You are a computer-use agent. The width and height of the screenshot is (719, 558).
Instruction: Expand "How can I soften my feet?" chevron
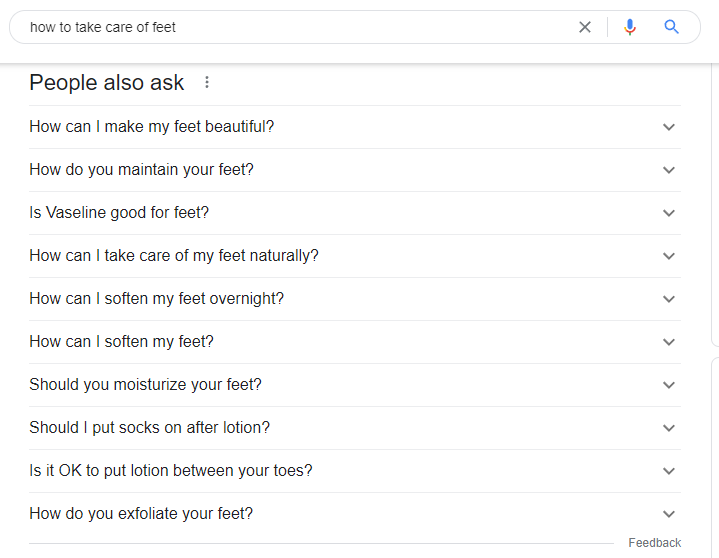pos(669,342)
